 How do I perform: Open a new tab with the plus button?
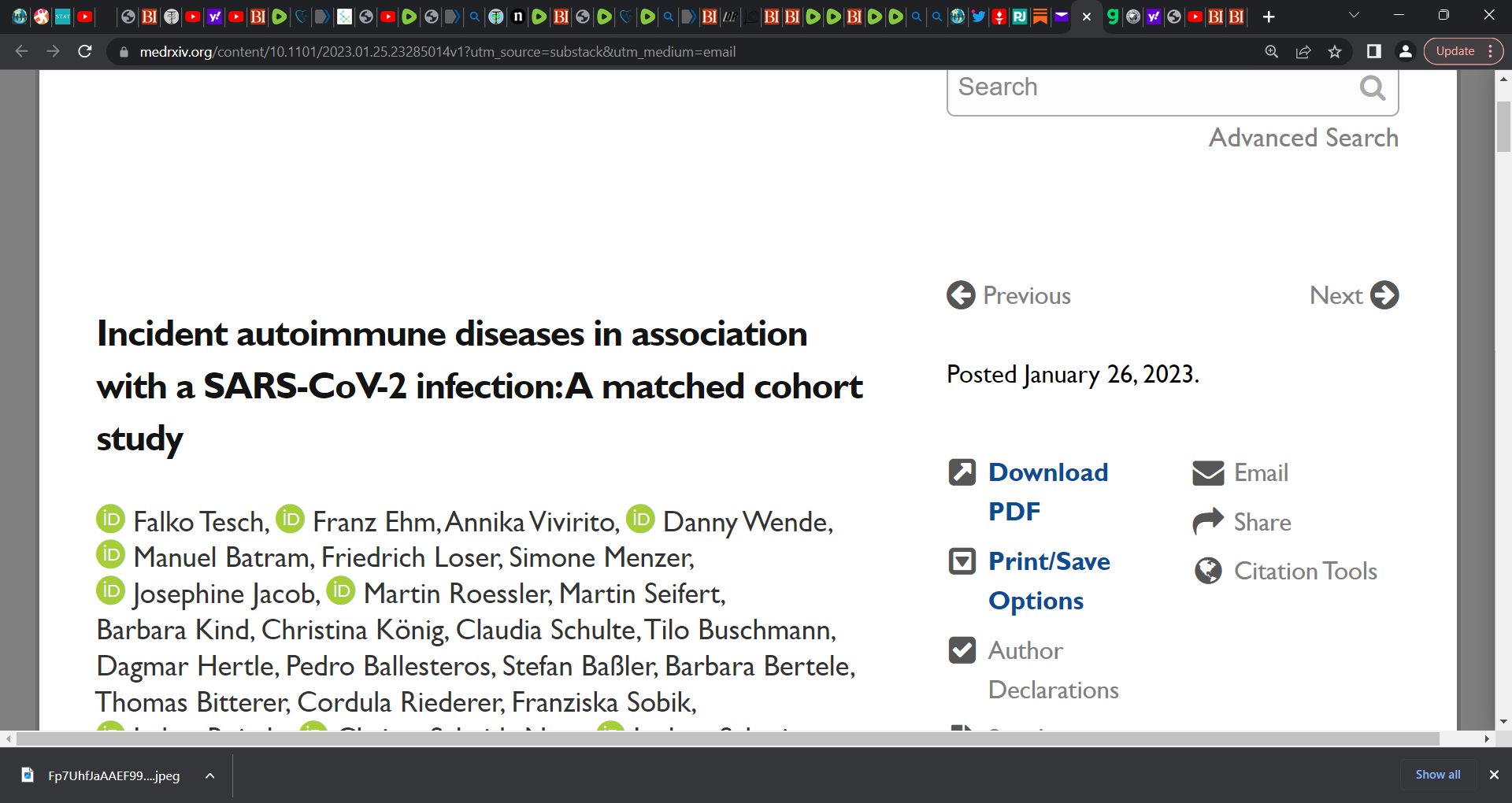1269,17
